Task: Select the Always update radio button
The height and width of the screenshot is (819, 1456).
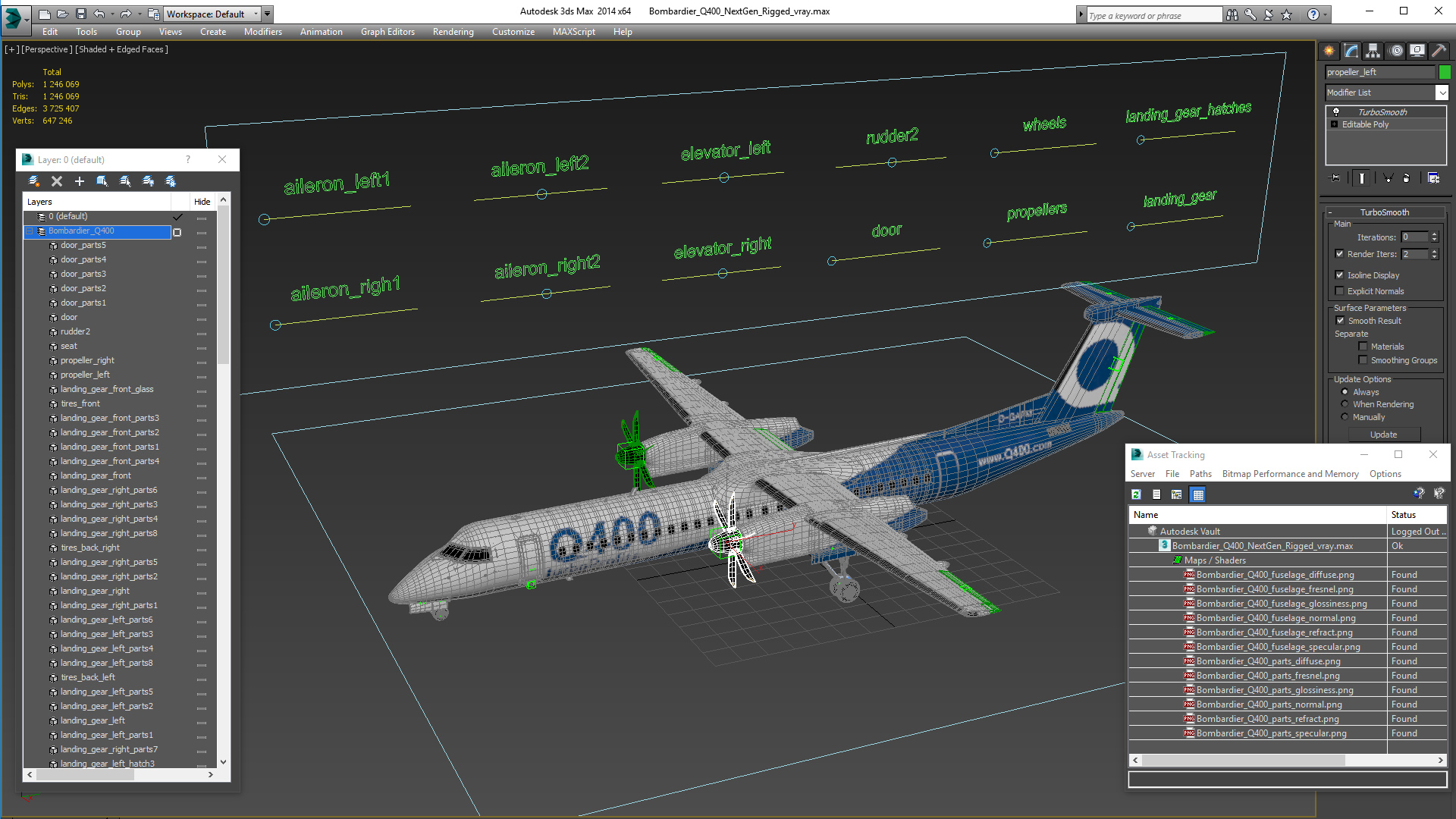Action: click(x=1345, y=392)
